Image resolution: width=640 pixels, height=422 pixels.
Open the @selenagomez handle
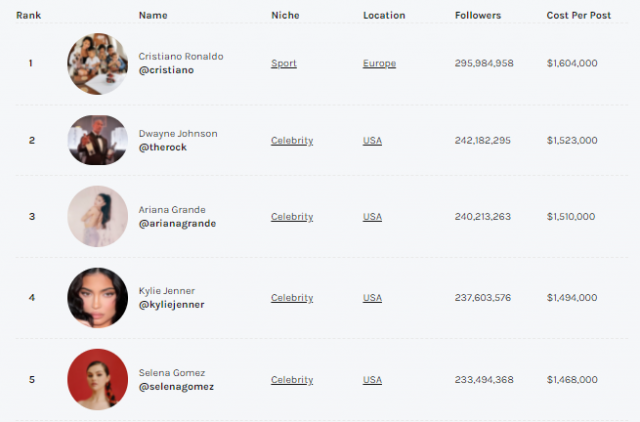tap(176, 386)
